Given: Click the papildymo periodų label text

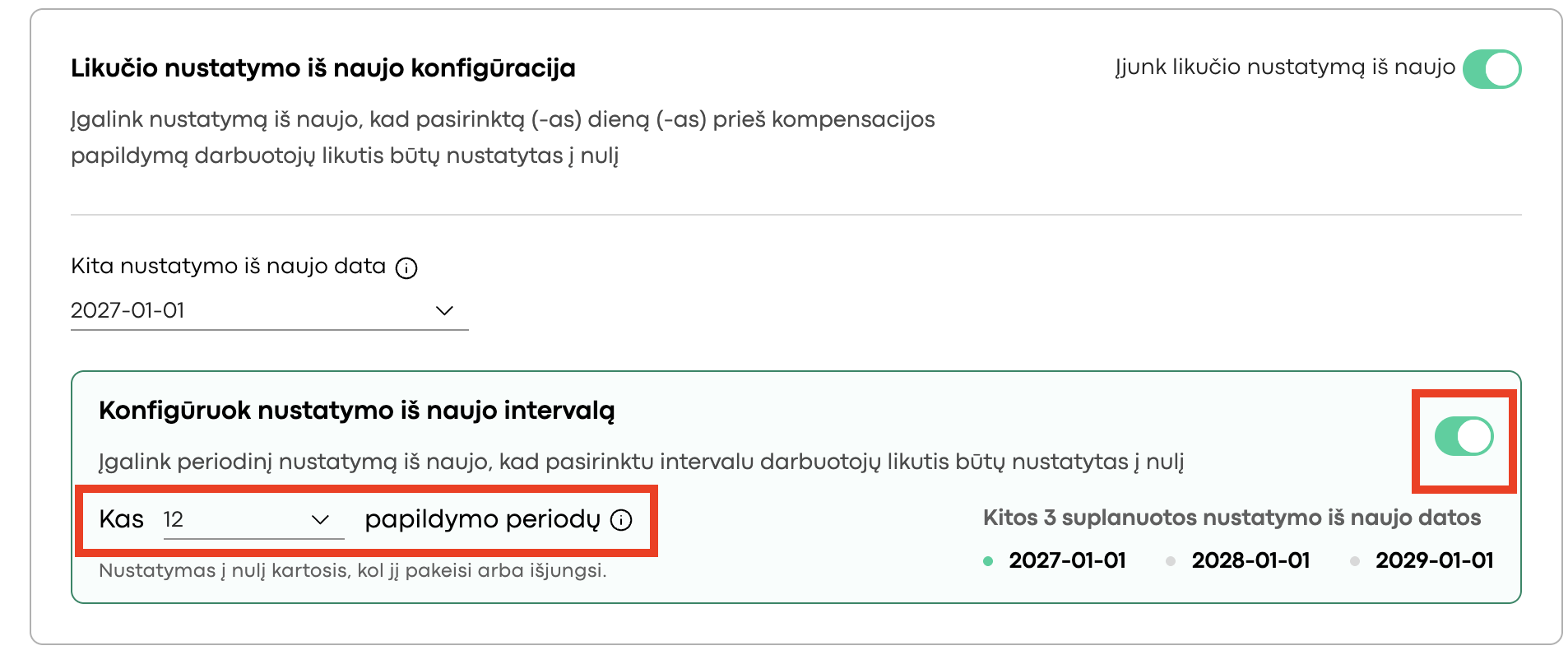Looking at the screenshot, I should click(482, 520).
